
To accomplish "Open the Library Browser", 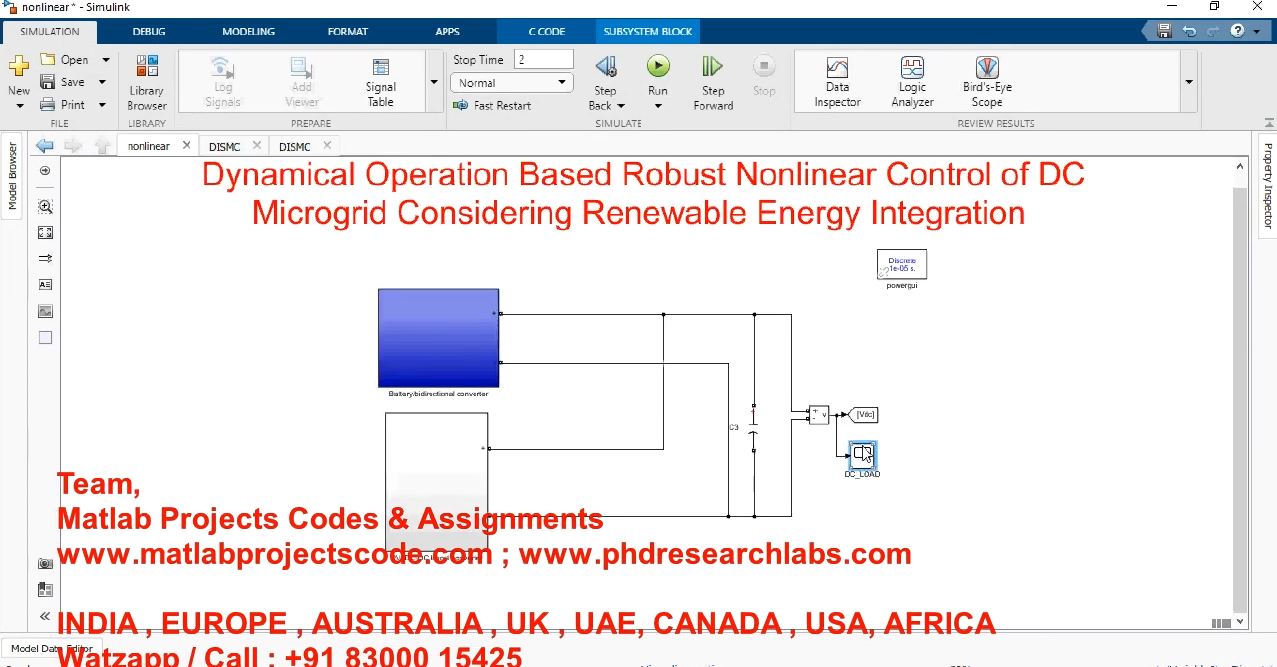I will coord(147,82).
